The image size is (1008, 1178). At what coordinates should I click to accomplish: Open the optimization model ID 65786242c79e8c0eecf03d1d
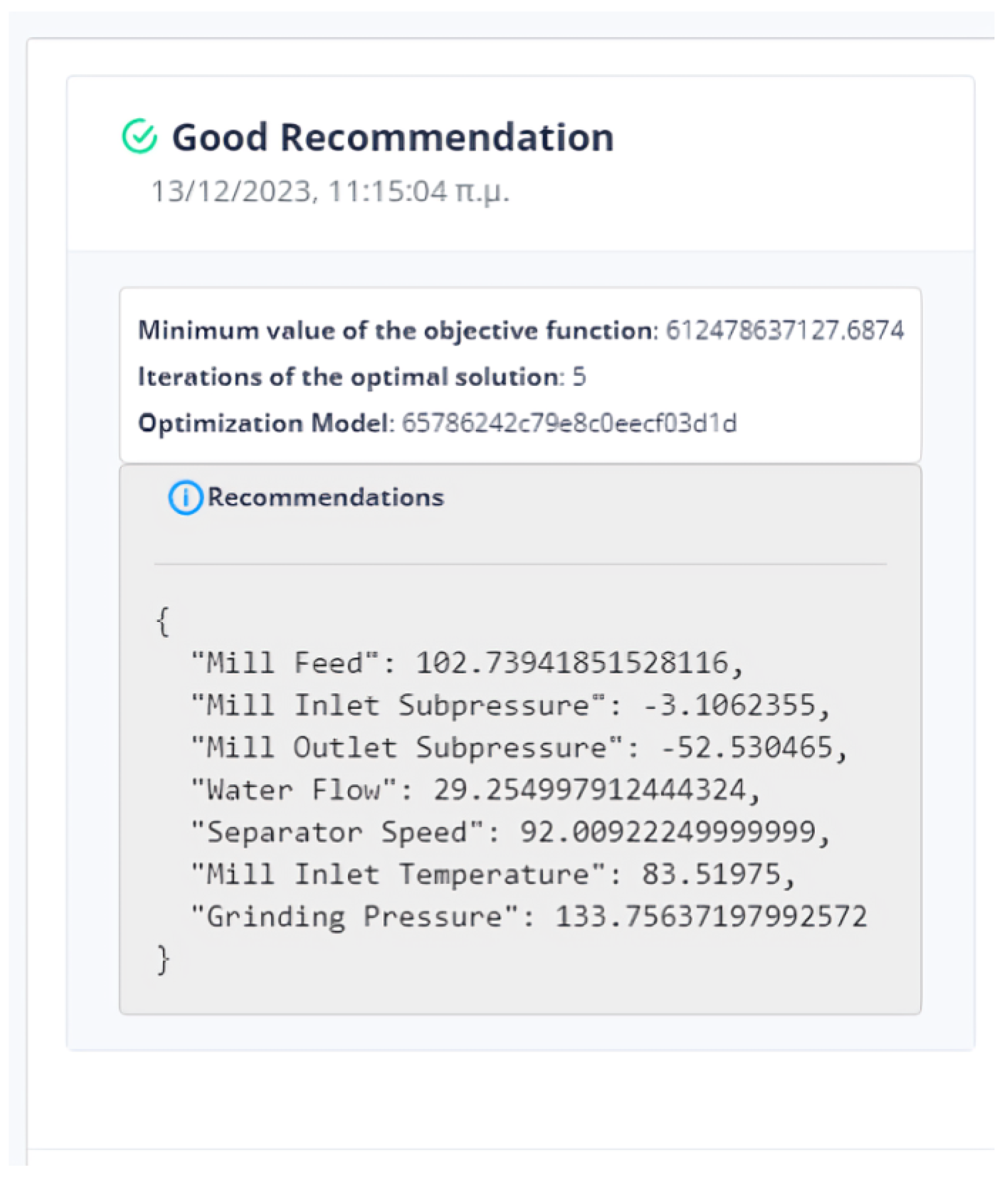[569, 423]
